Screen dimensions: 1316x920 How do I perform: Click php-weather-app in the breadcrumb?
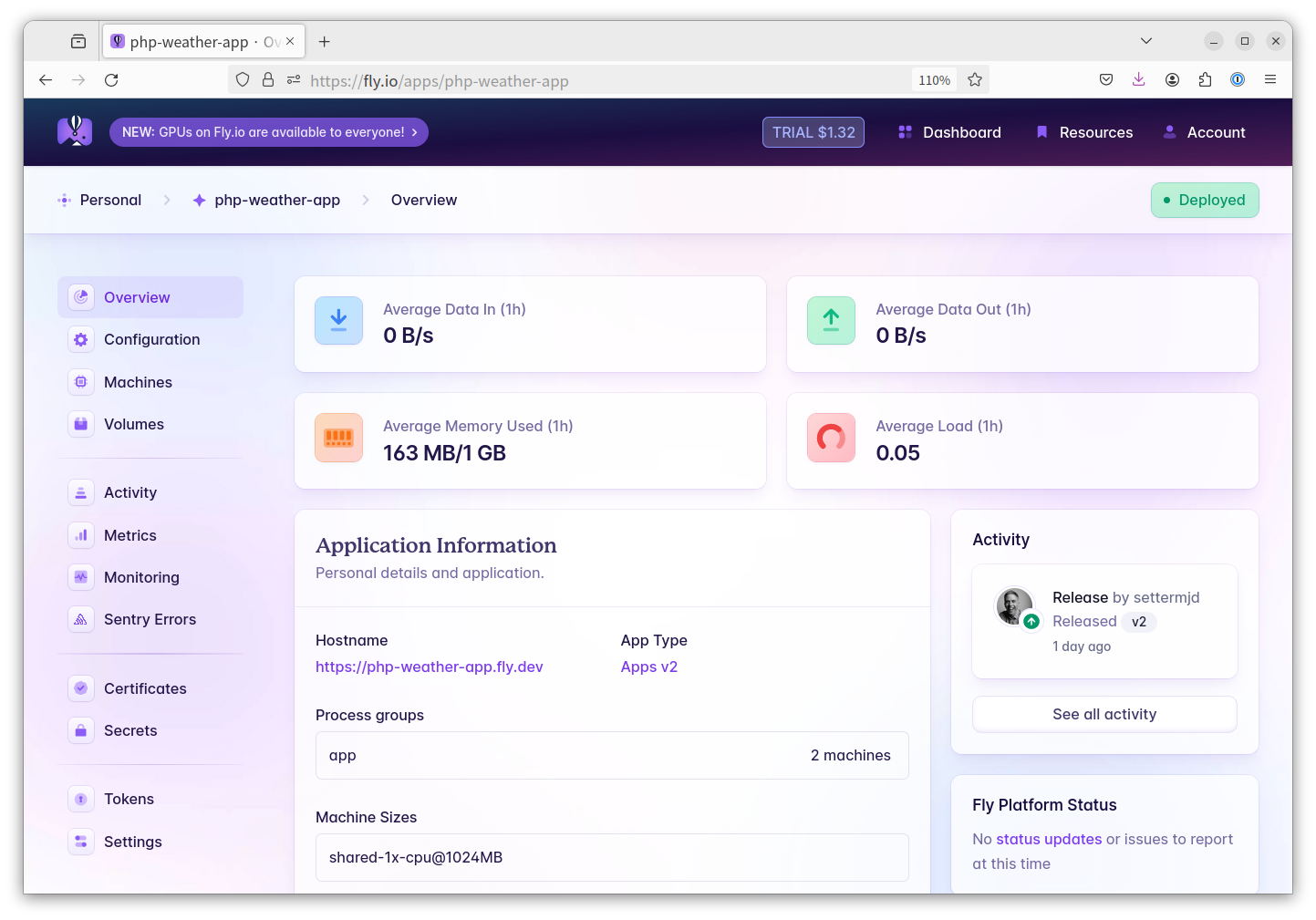coord(266,200)
